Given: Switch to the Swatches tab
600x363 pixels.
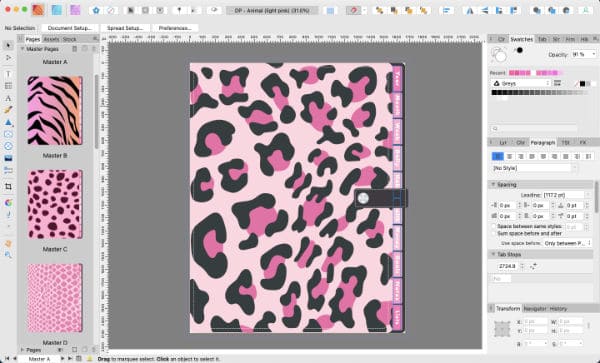Looking at the screenshot, I should click(522, 39).
